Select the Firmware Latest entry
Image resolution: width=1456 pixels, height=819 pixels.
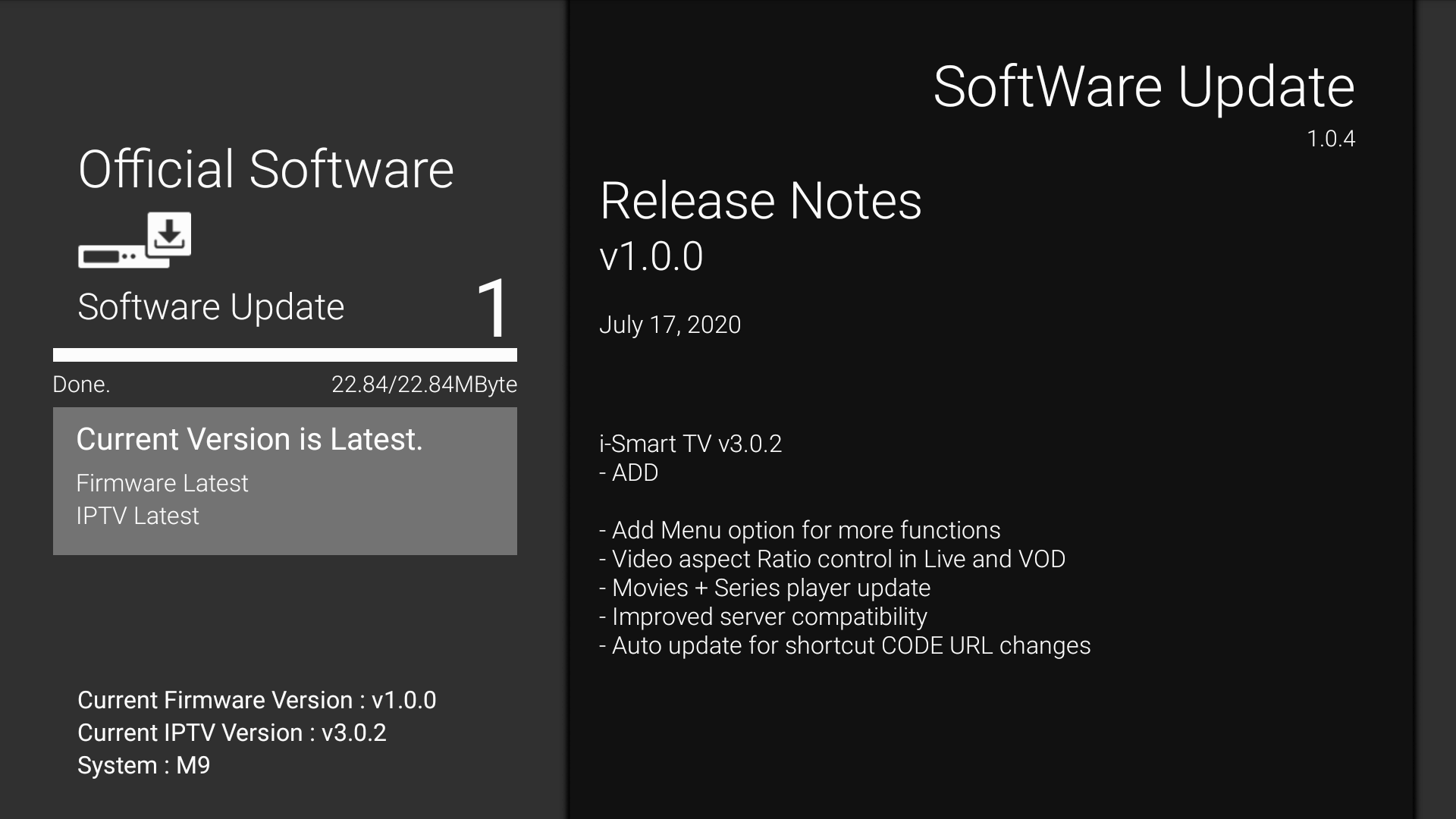[x=162, y=483]
